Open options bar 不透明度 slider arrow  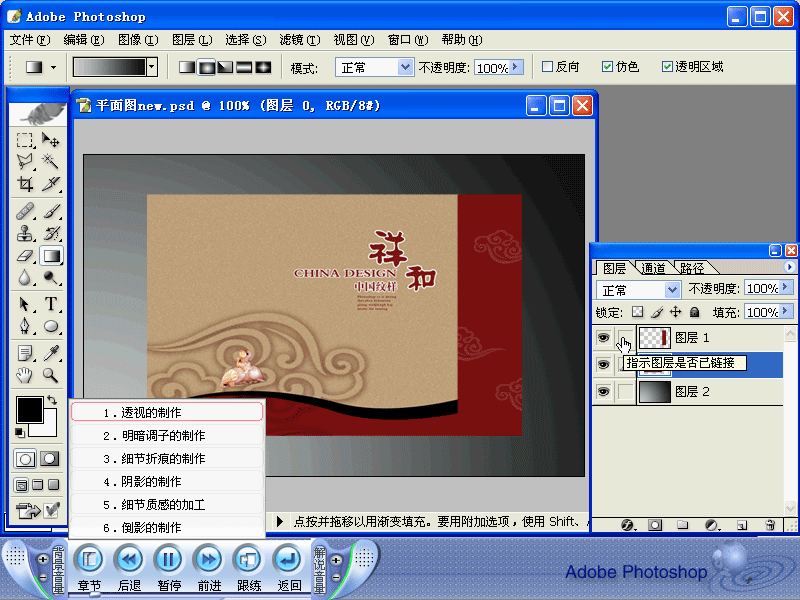516,67
